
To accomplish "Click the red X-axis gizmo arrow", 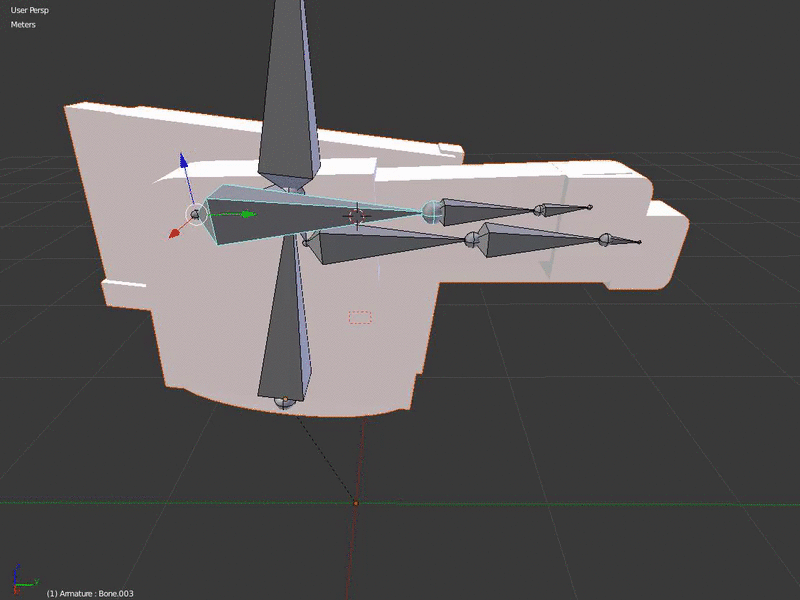I will tap(174, 233).
